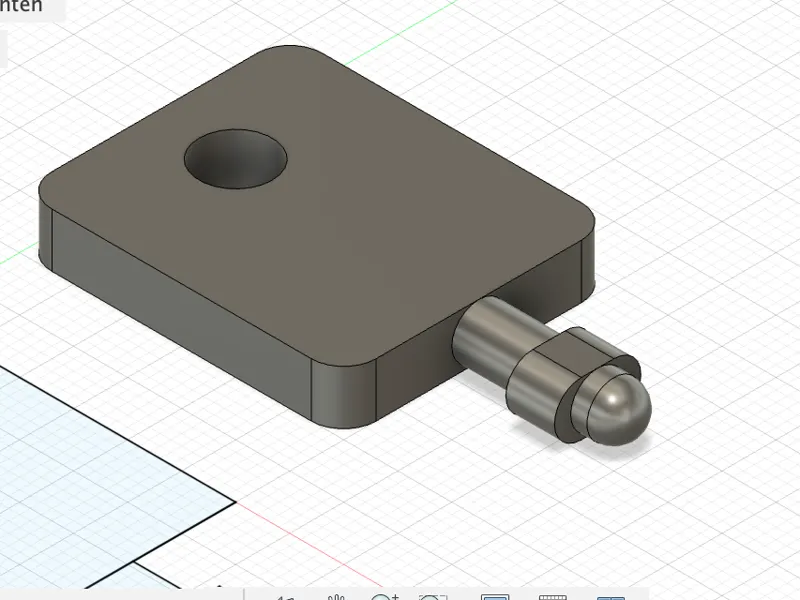The image size is (800, 600).
Task: Open the viewports layout icon
Action: click(611, 597)
